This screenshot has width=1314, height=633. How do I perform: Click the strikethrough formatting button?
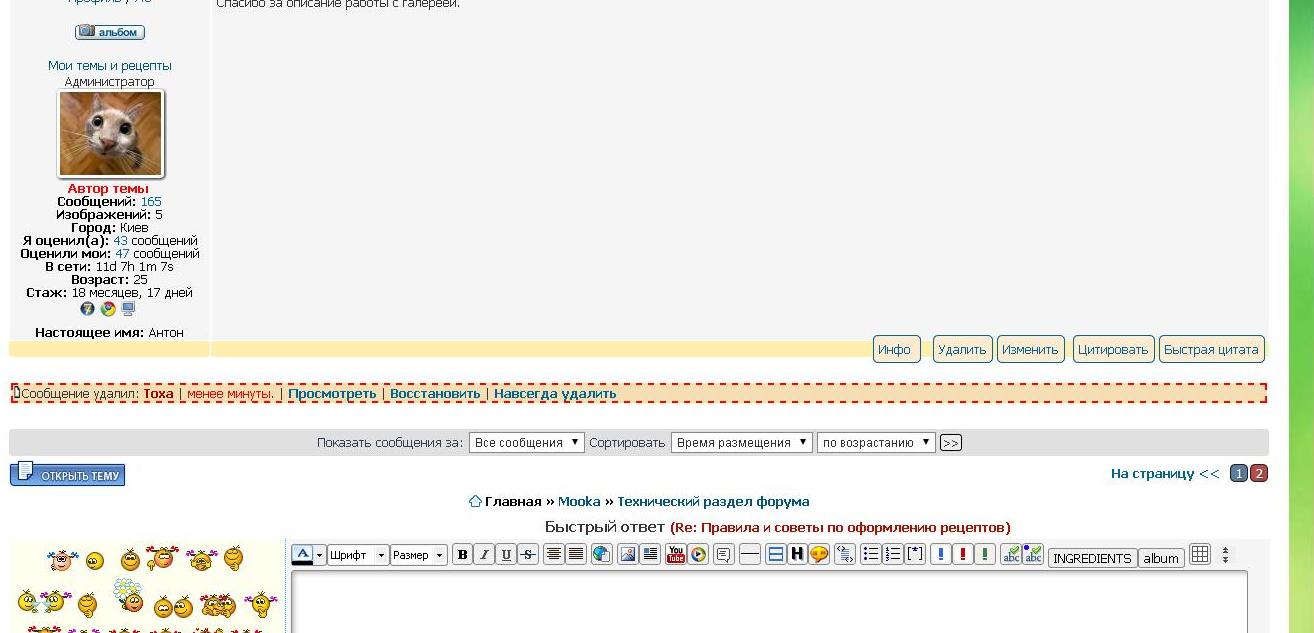click(528, 555)
